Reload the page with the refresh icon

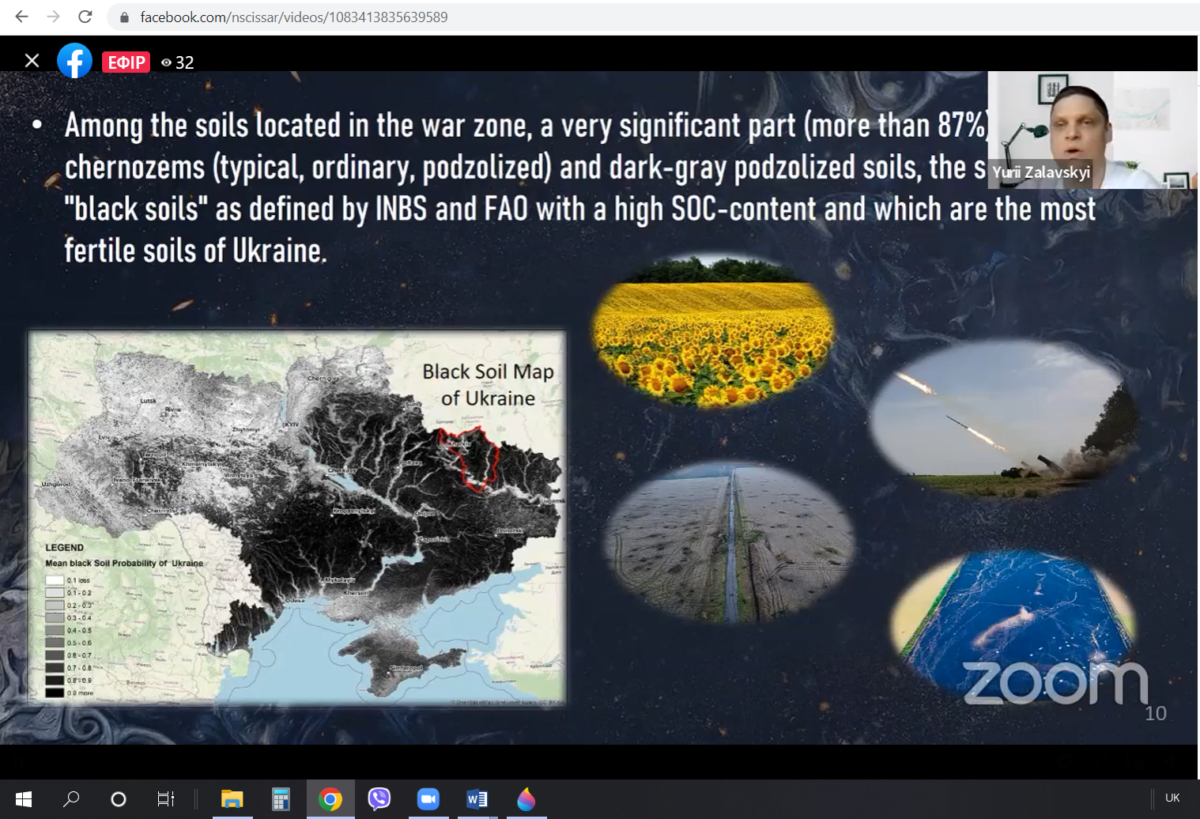point(85,17)
